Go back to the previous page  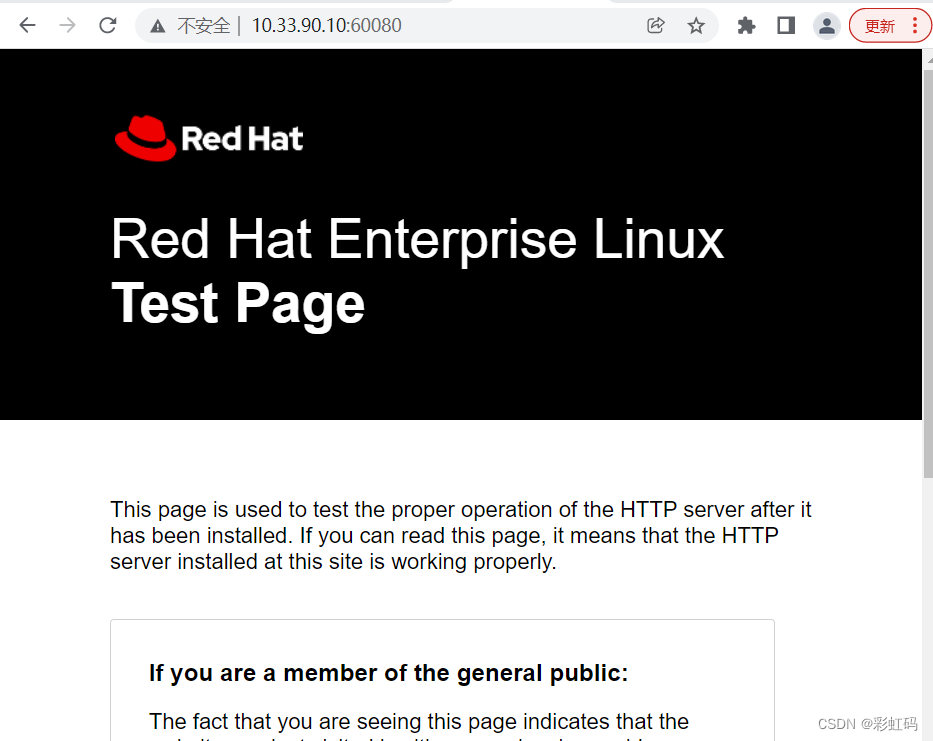pos(27,26)
